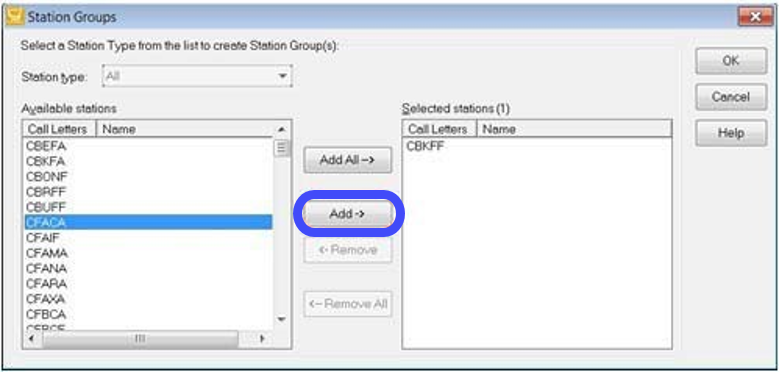Viewport: 779px width, 372px height.
Task: Click the grayed-out <-- Remove All button
Action: coord(348,303)
